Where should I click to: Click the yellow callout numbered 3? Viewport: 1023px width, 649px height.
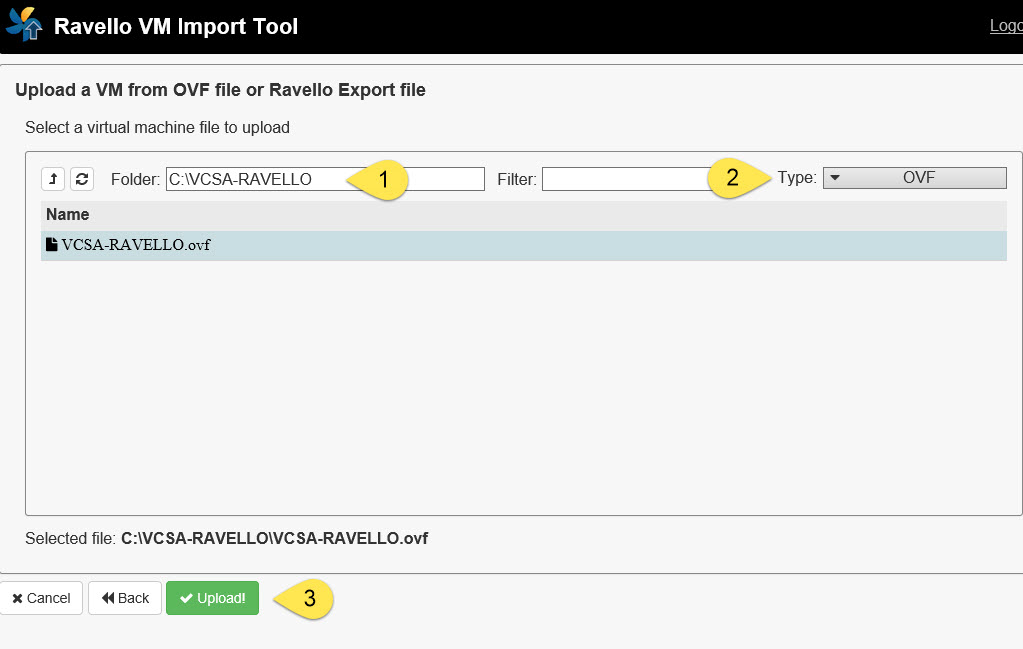point(306,598)
